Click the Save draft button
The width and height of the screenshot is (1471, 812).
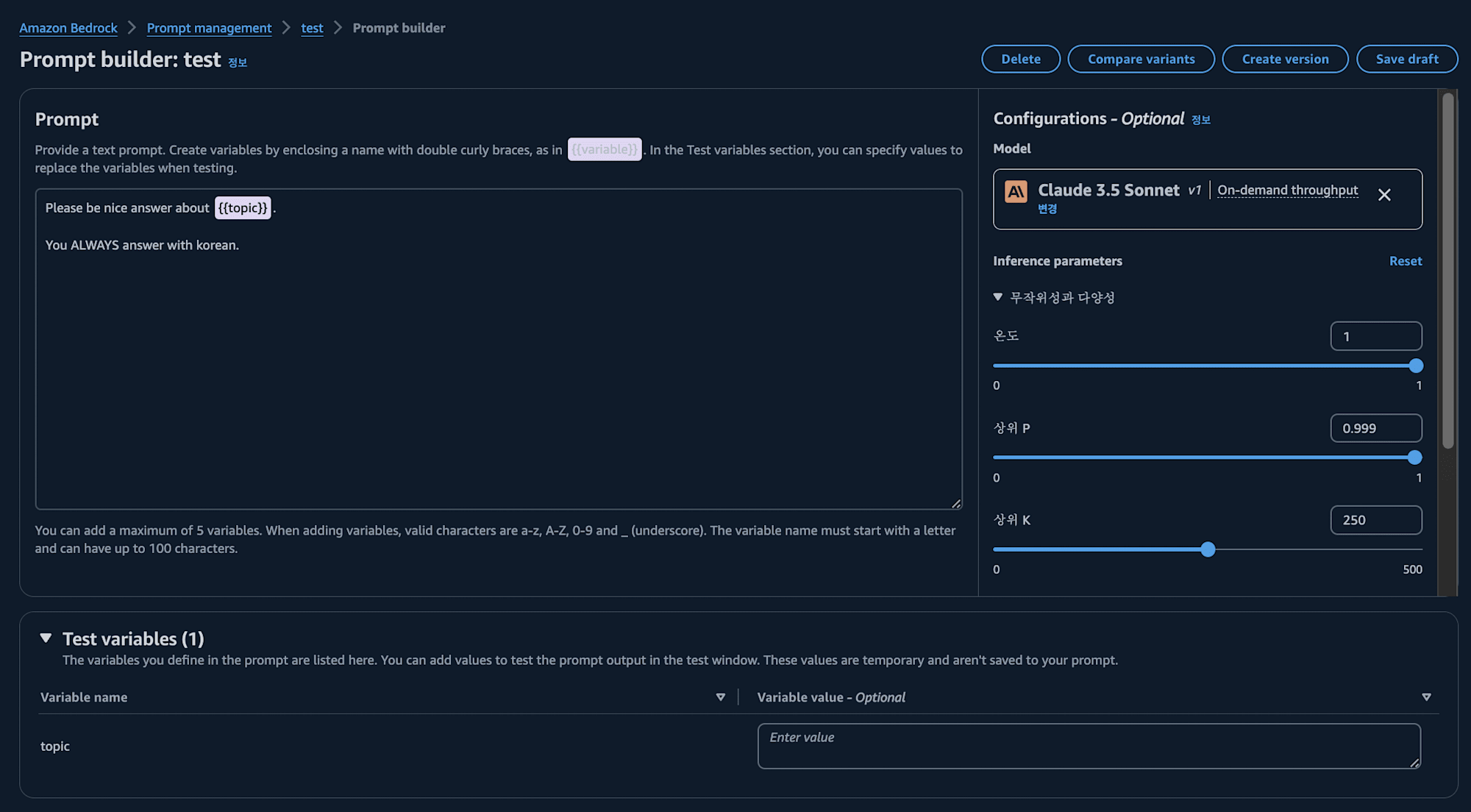point(1408,58)
